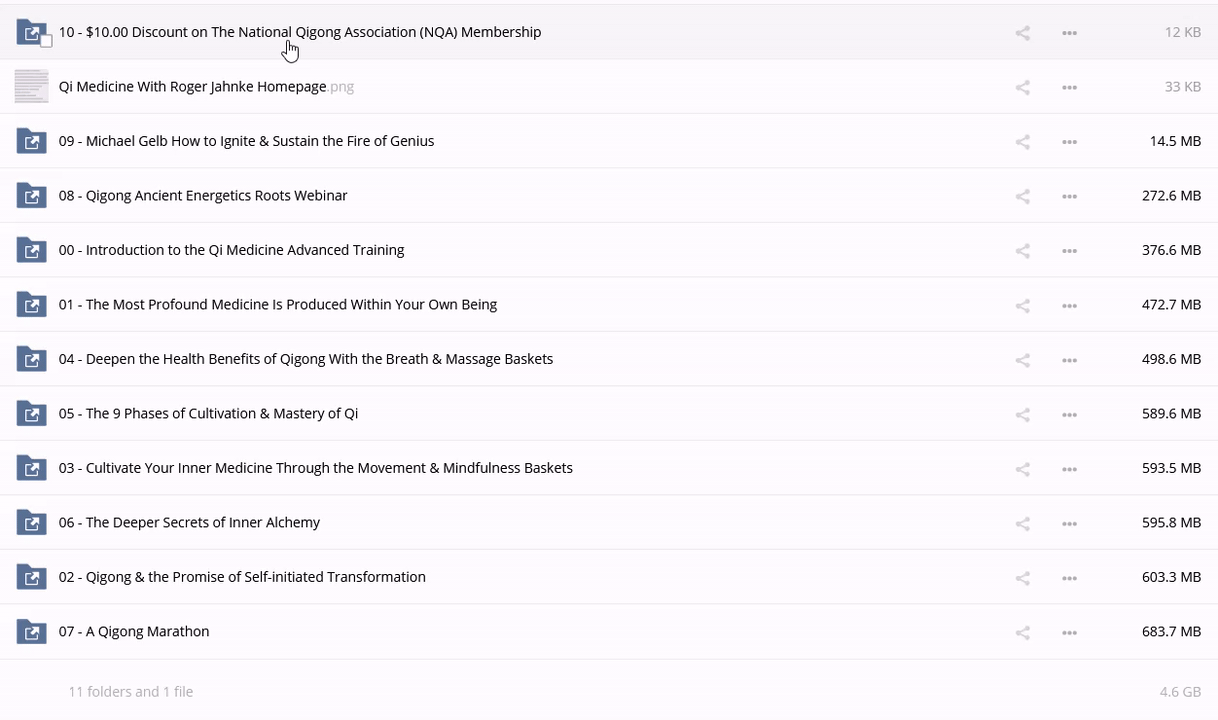Share the 05 - The 9 Phases folder
This screenshot has width=1218, height=720.
click(x=1022, y=414)
